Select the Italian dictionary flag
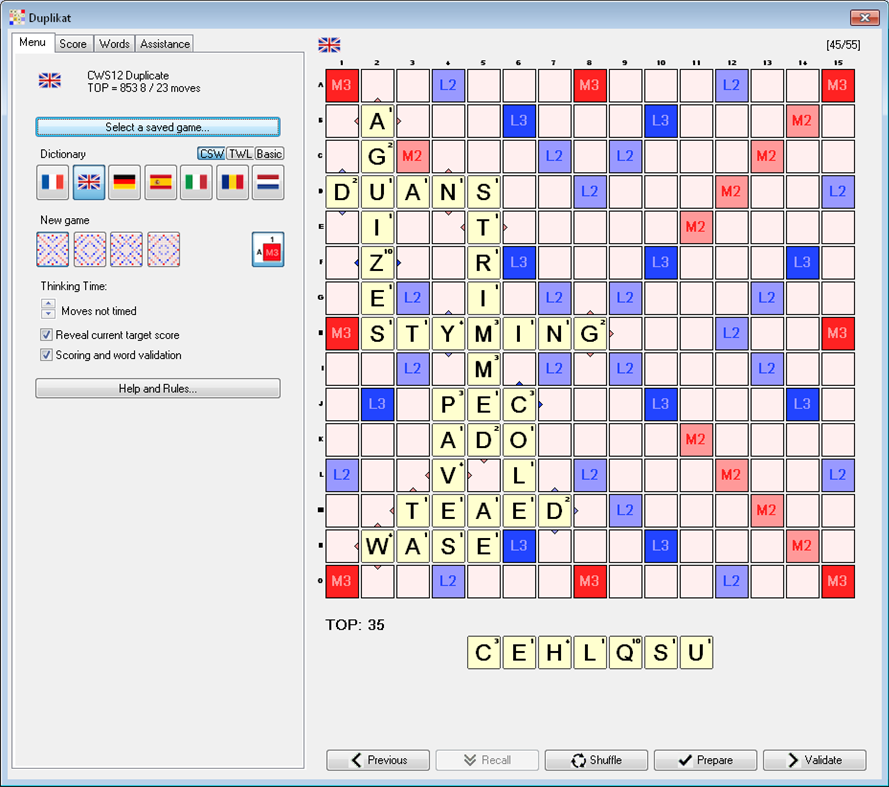This screenshot has height=787, width=889. [x=196, y=183]
